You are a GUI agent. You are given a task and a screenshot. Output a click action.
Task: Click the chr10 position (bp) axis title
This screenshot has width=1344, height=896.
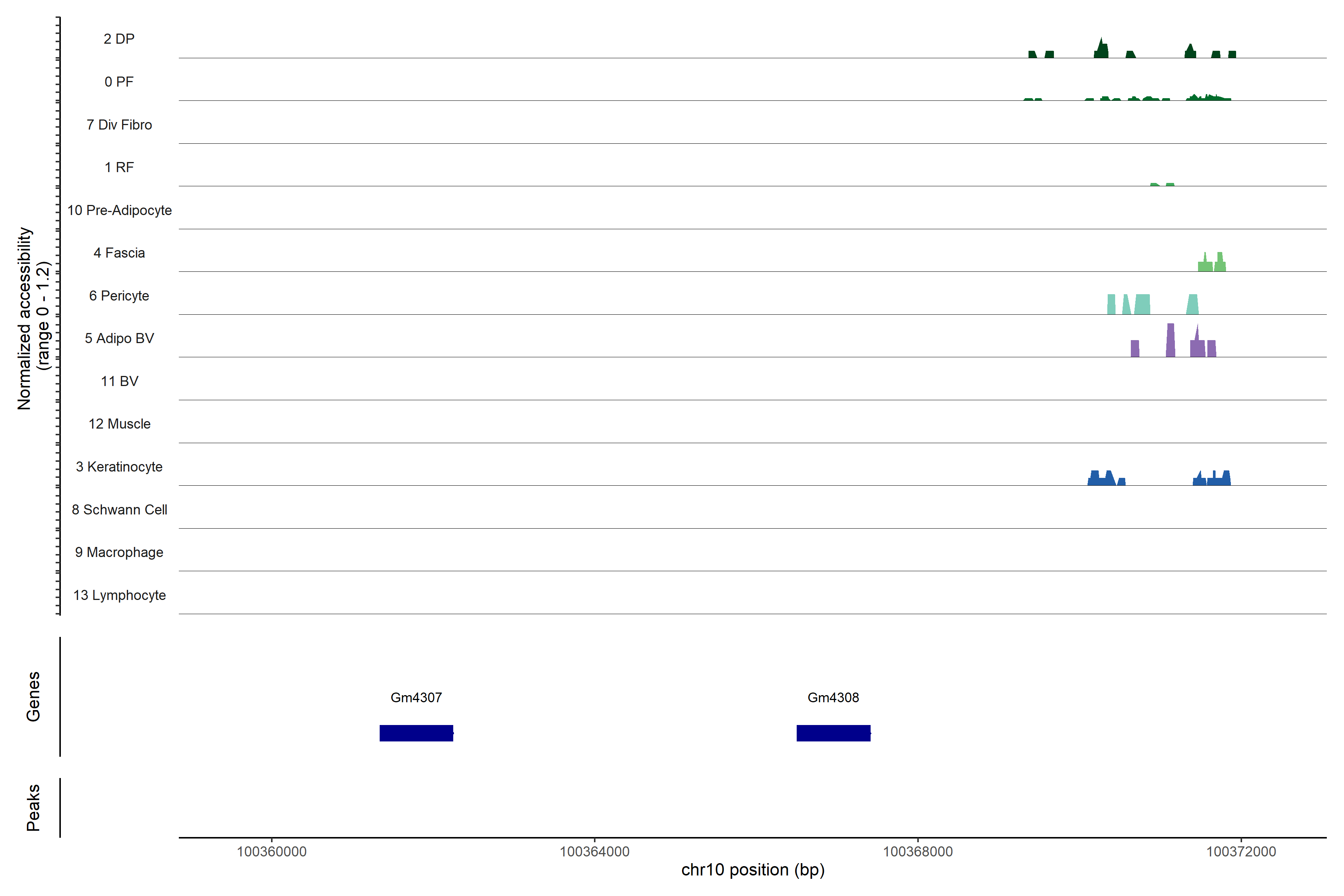pos(753,870)
